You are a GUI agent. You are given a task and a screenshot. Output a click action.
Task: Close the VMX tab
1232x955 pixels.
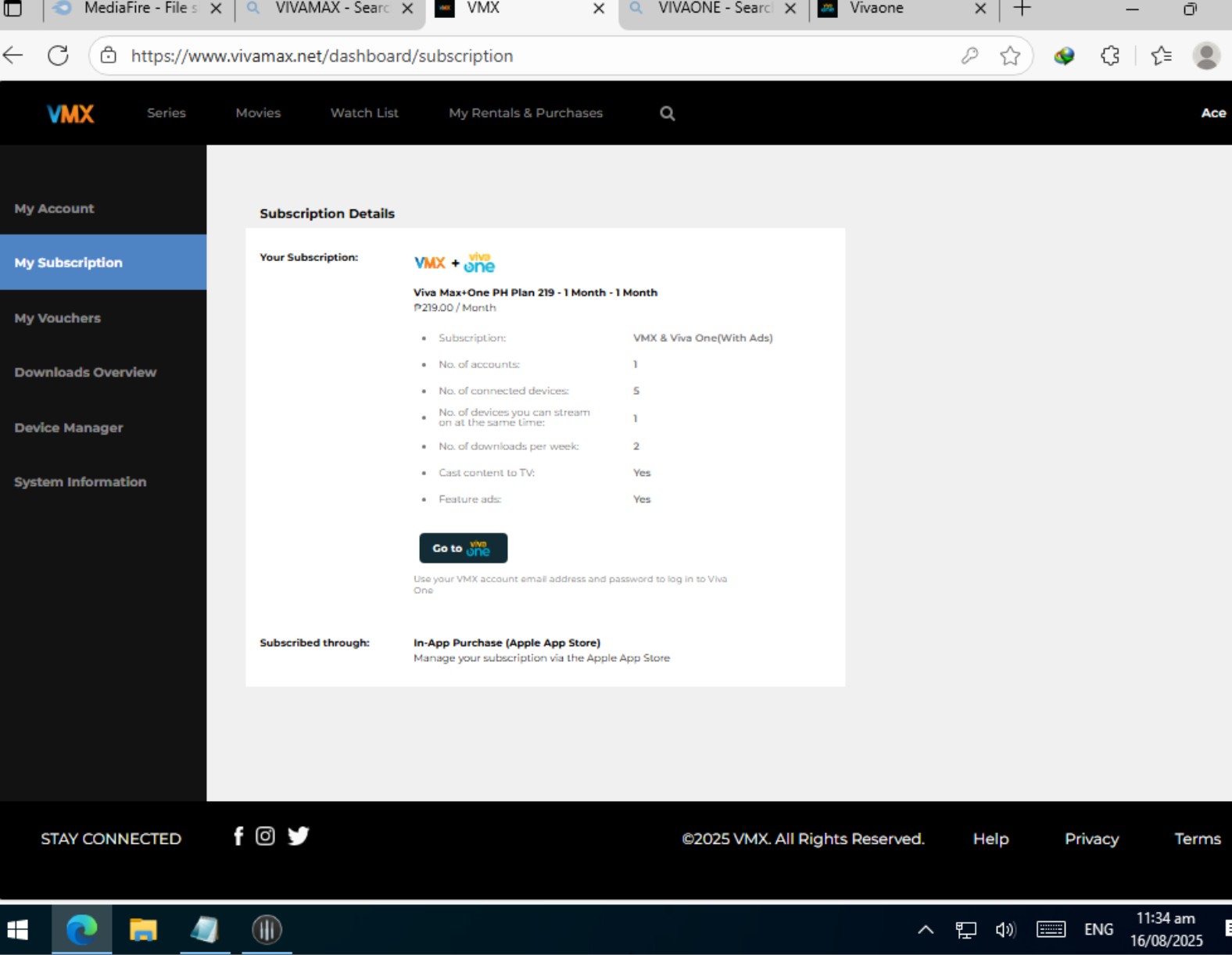pyautogui.click(x=599, y=9)
